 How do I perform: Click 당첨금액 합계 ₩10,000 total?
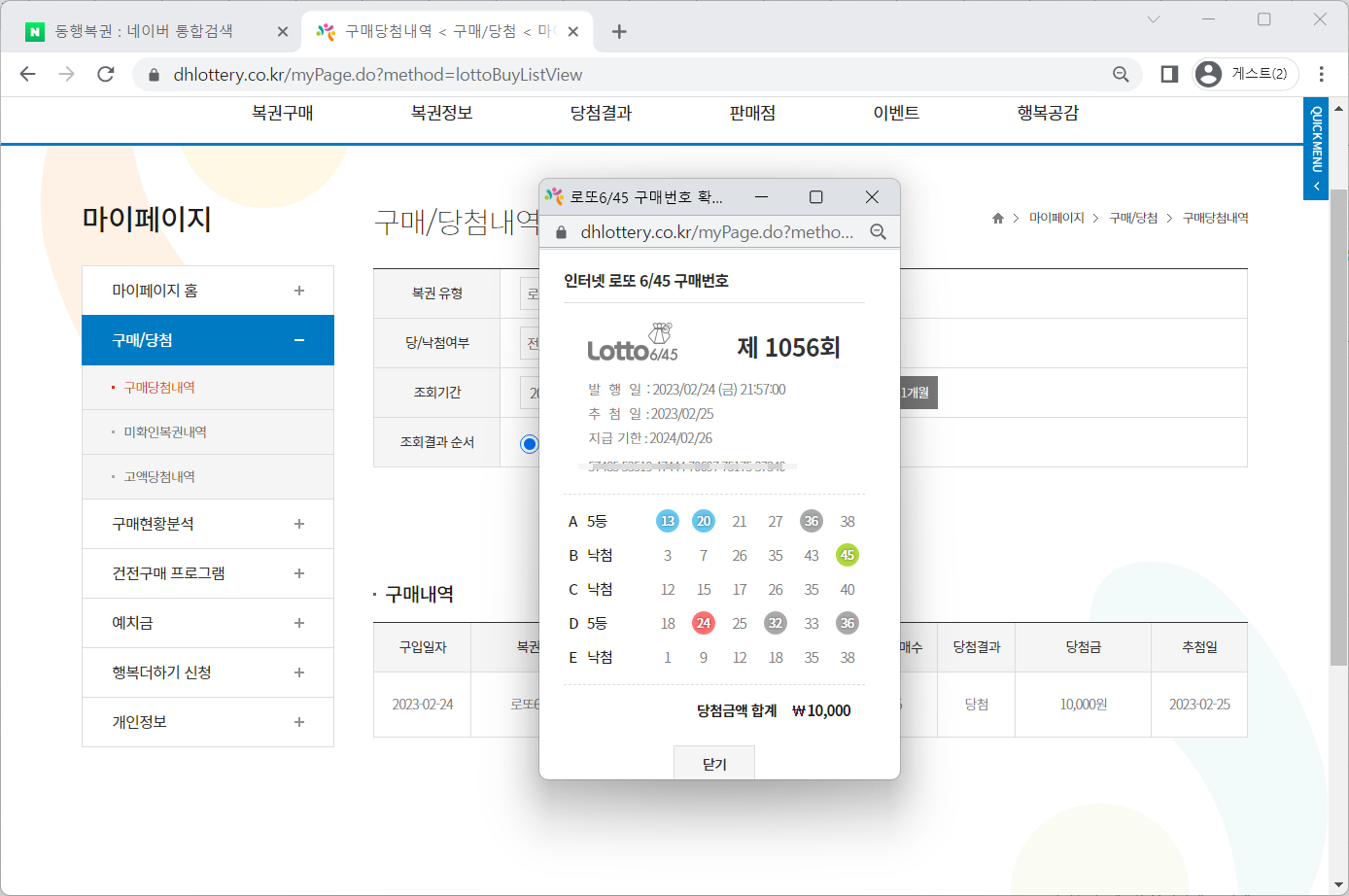774,710
